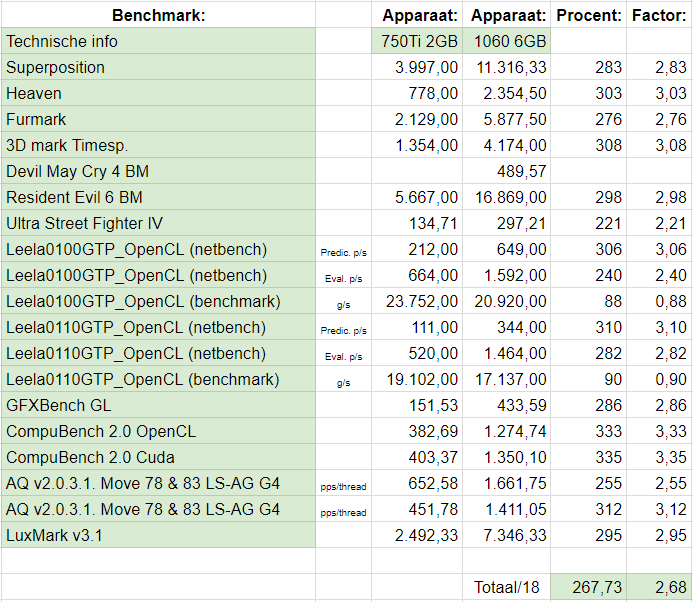Select the '750Ti 2GB' cell
Image resolution: width=693 pixels, height=602 pixels.
pyautogui.click(x=417, y=41)
